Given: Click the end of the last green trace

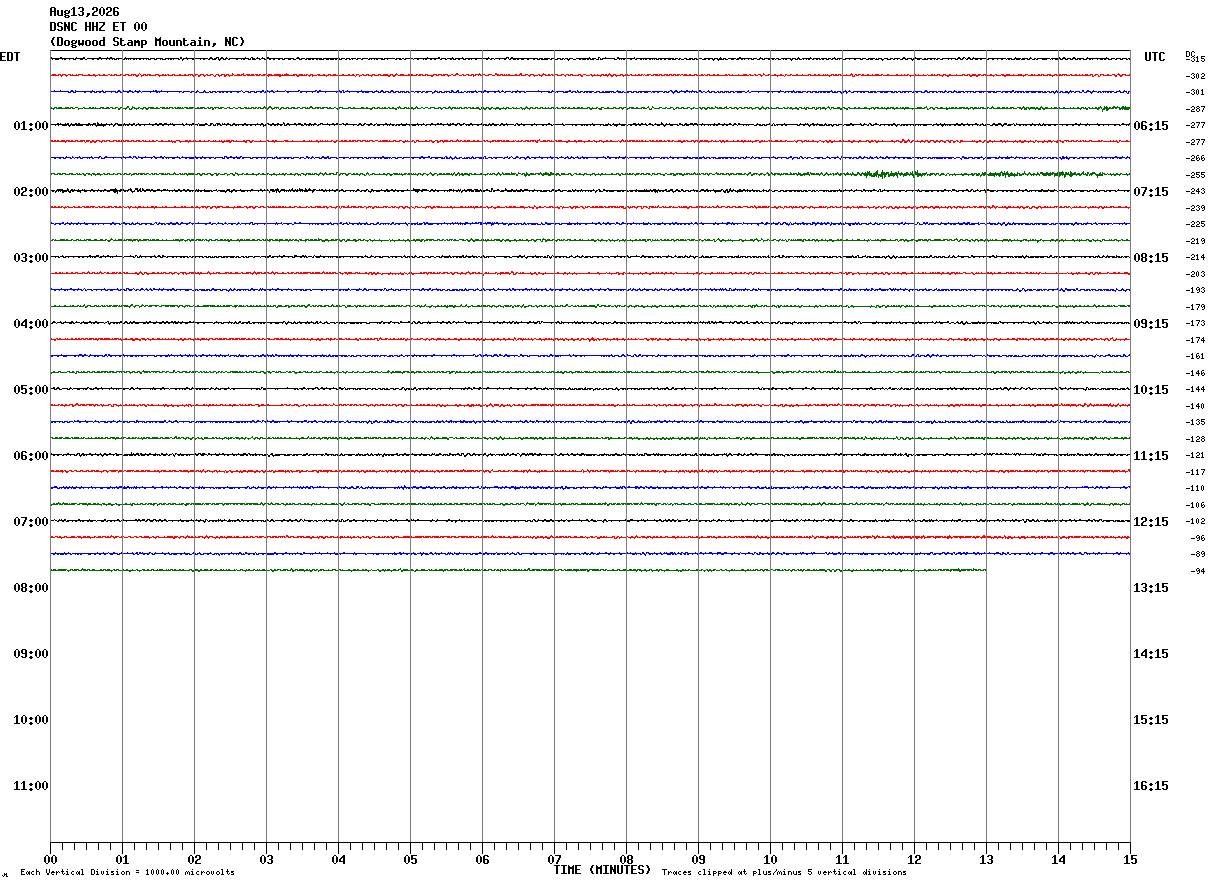Looking at the screenshot, I should point(984,570).
